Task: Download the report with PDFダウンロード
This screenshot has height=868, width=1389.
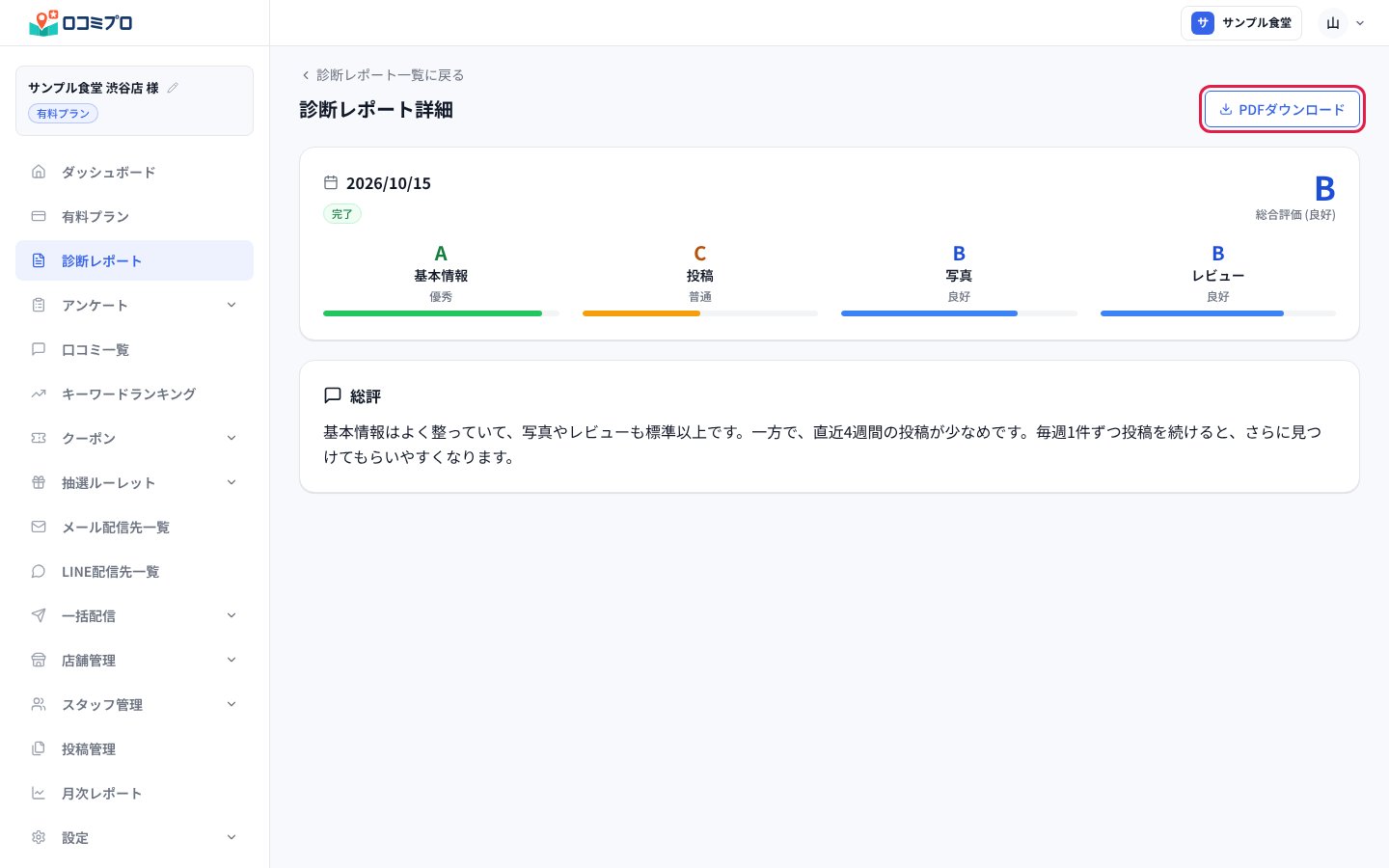Action: [1282, 109]
